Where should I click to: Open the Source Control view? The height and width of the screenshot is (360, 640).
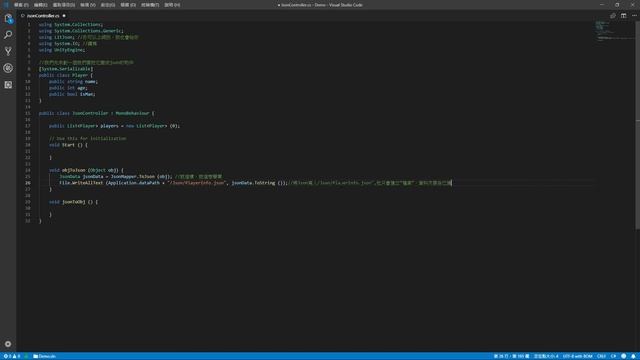coord(8,51)
